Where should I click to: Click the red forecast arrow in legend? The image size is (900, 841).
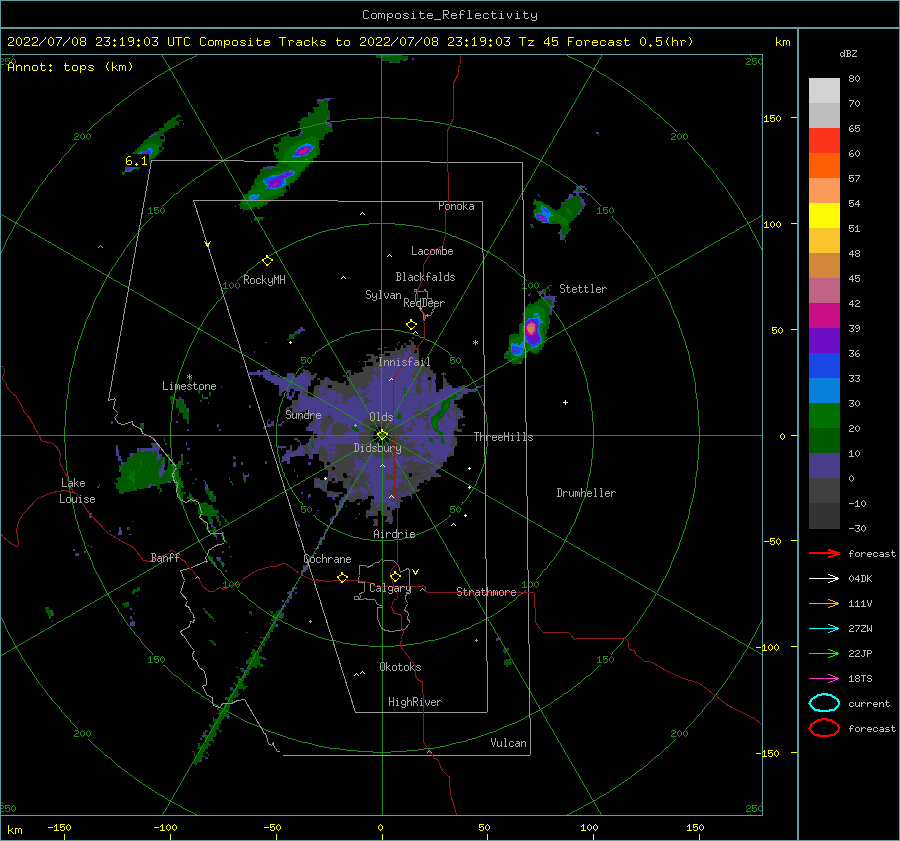(824, 553)
